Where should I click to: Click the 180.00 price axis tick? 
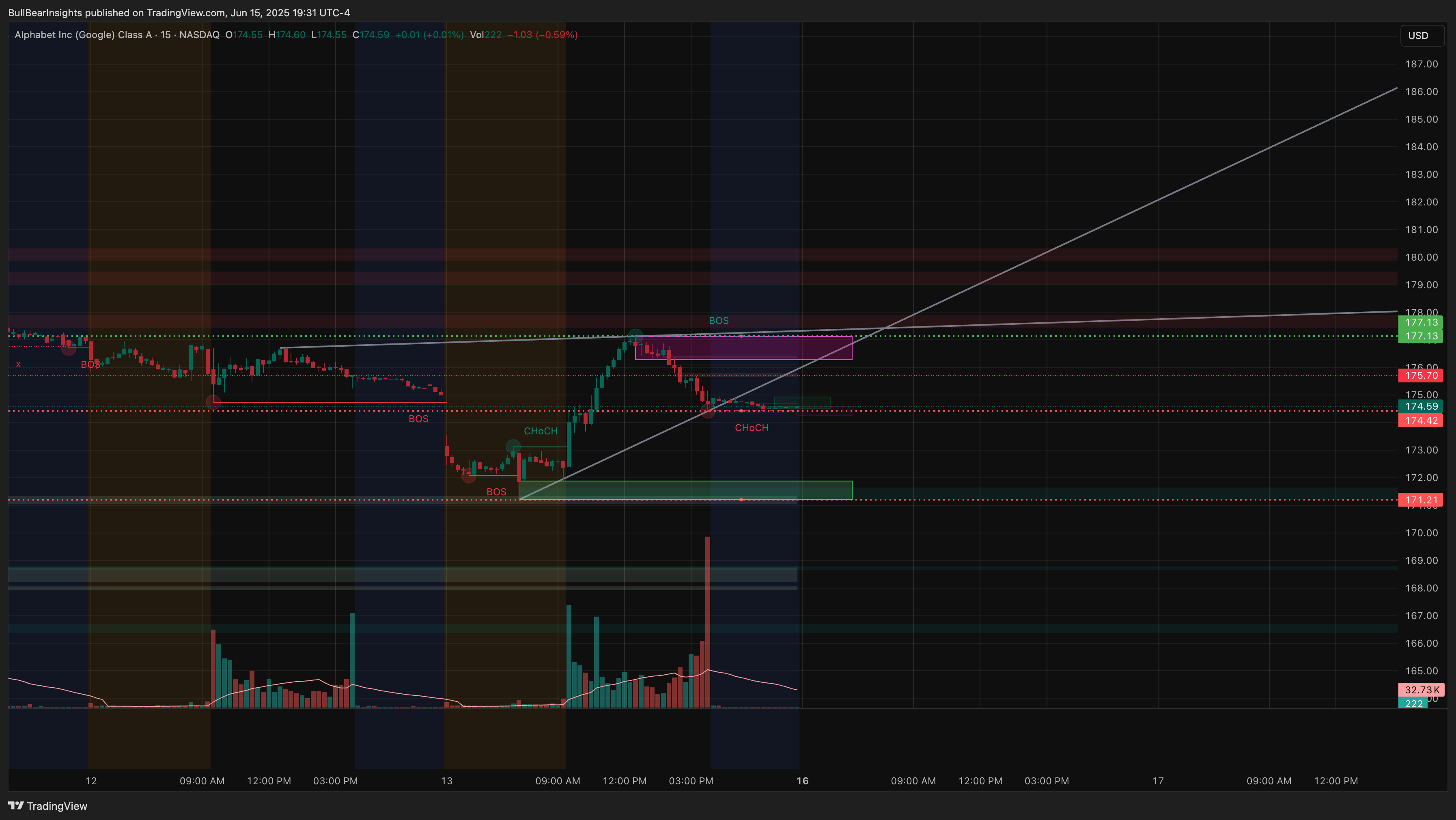pos(1422,257)
